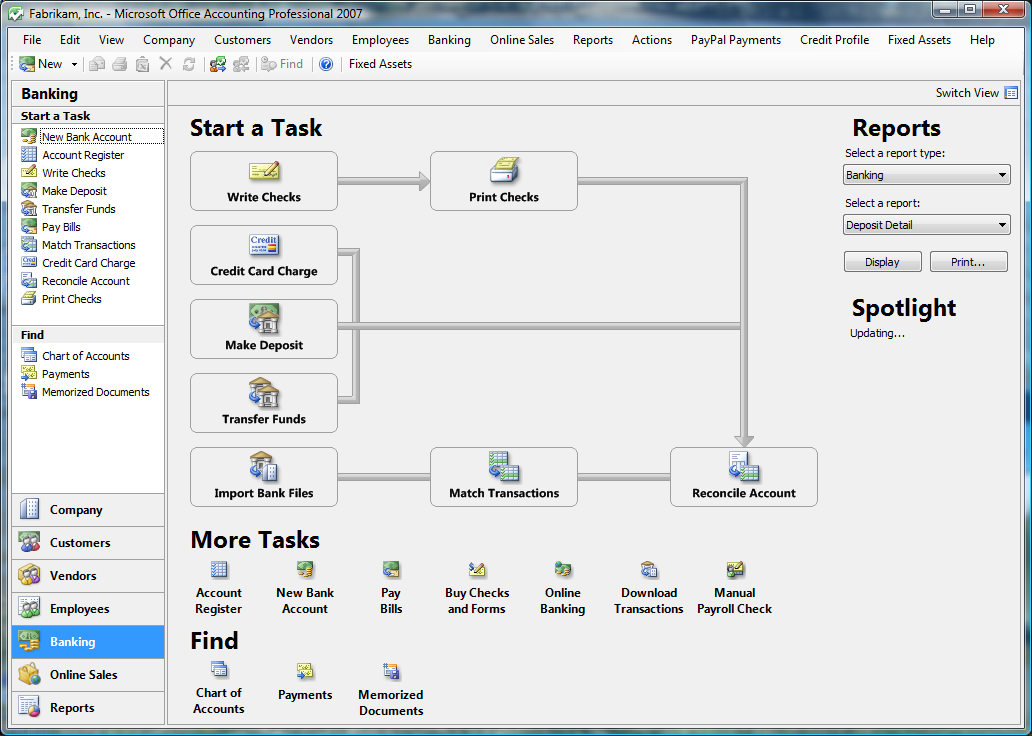Click Memorized Documents in sidebar Find list
Image resolution: width=1032 pixels, height=736 pixels.
tap(96, 392)
